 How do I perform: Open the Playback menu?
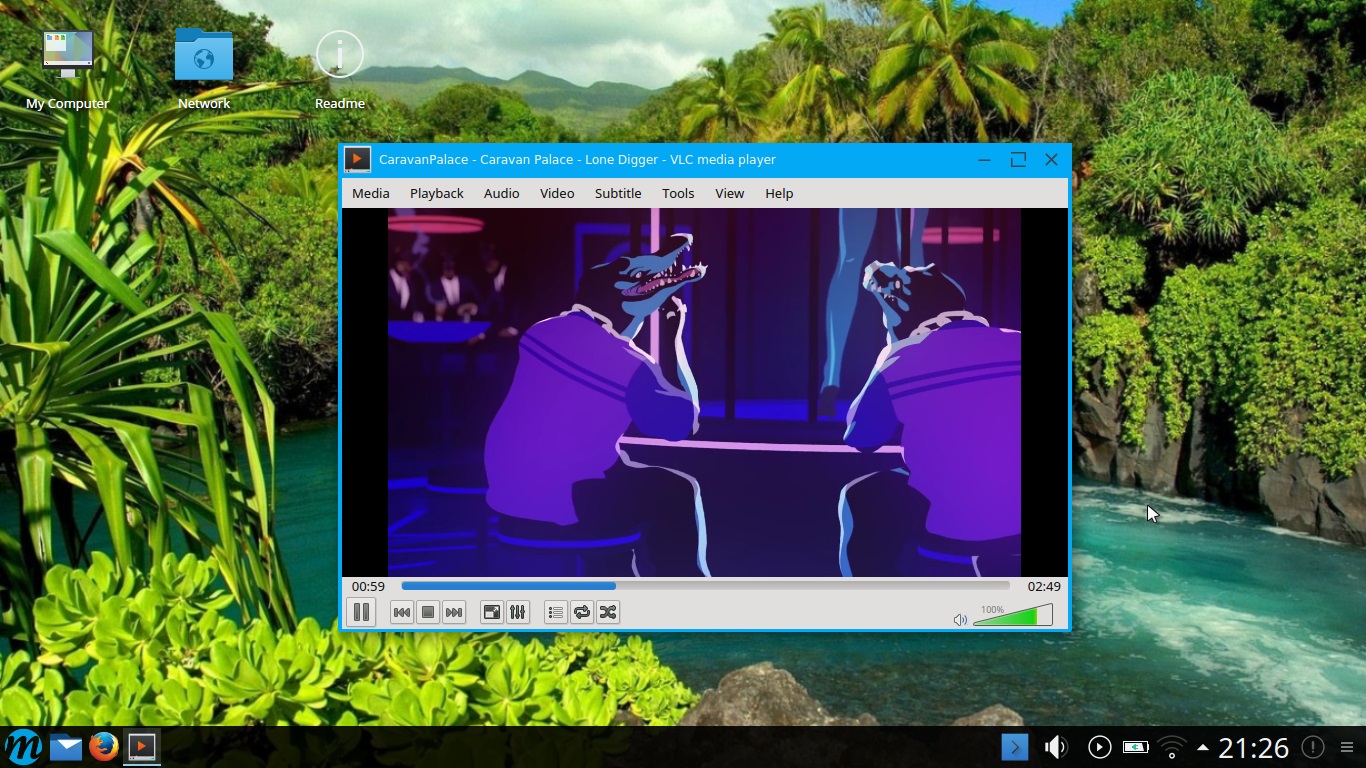point(437,193)
